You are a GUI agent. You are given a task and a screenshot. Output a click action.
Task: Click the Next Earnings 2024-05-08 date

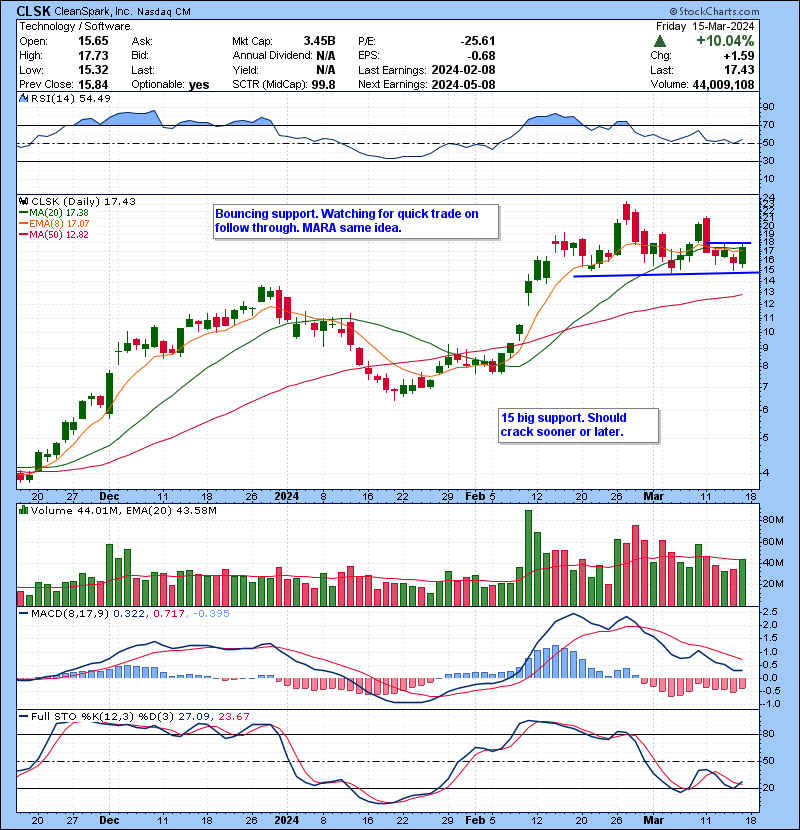[x=463, y=84]
